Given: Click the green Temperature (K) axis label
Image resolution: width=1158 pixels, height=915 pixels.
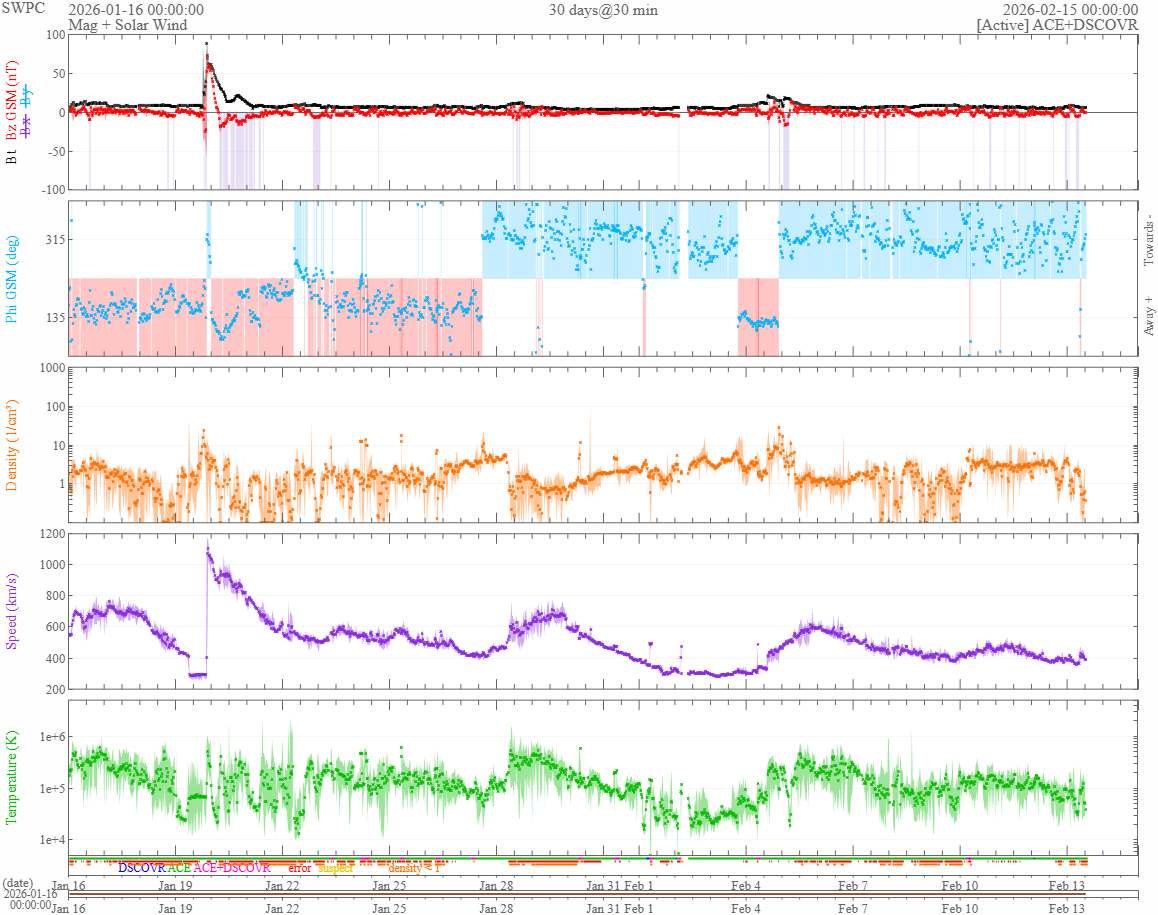Looking at the screenshot, I should pos(11,778).
